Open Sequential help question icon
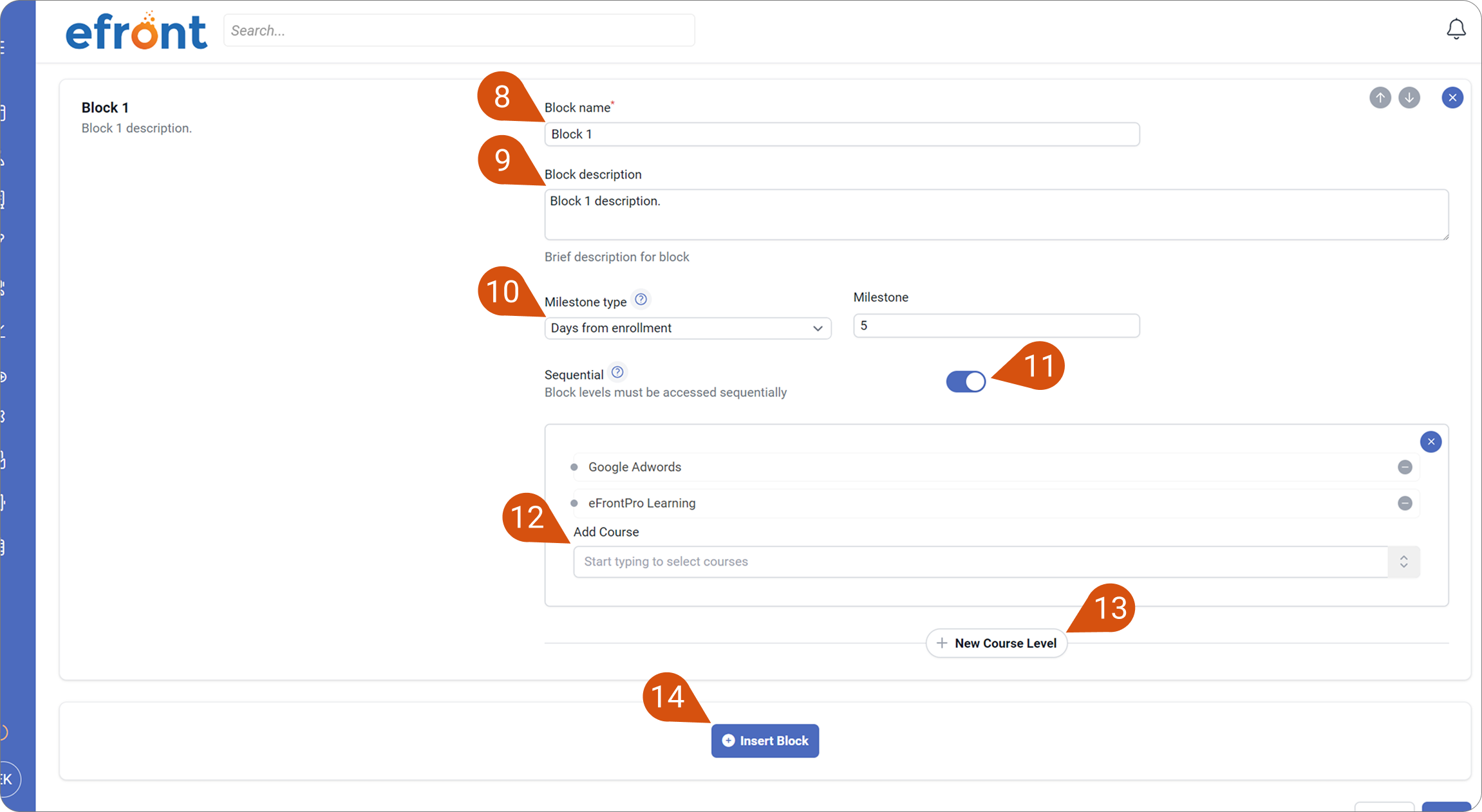 617,372
